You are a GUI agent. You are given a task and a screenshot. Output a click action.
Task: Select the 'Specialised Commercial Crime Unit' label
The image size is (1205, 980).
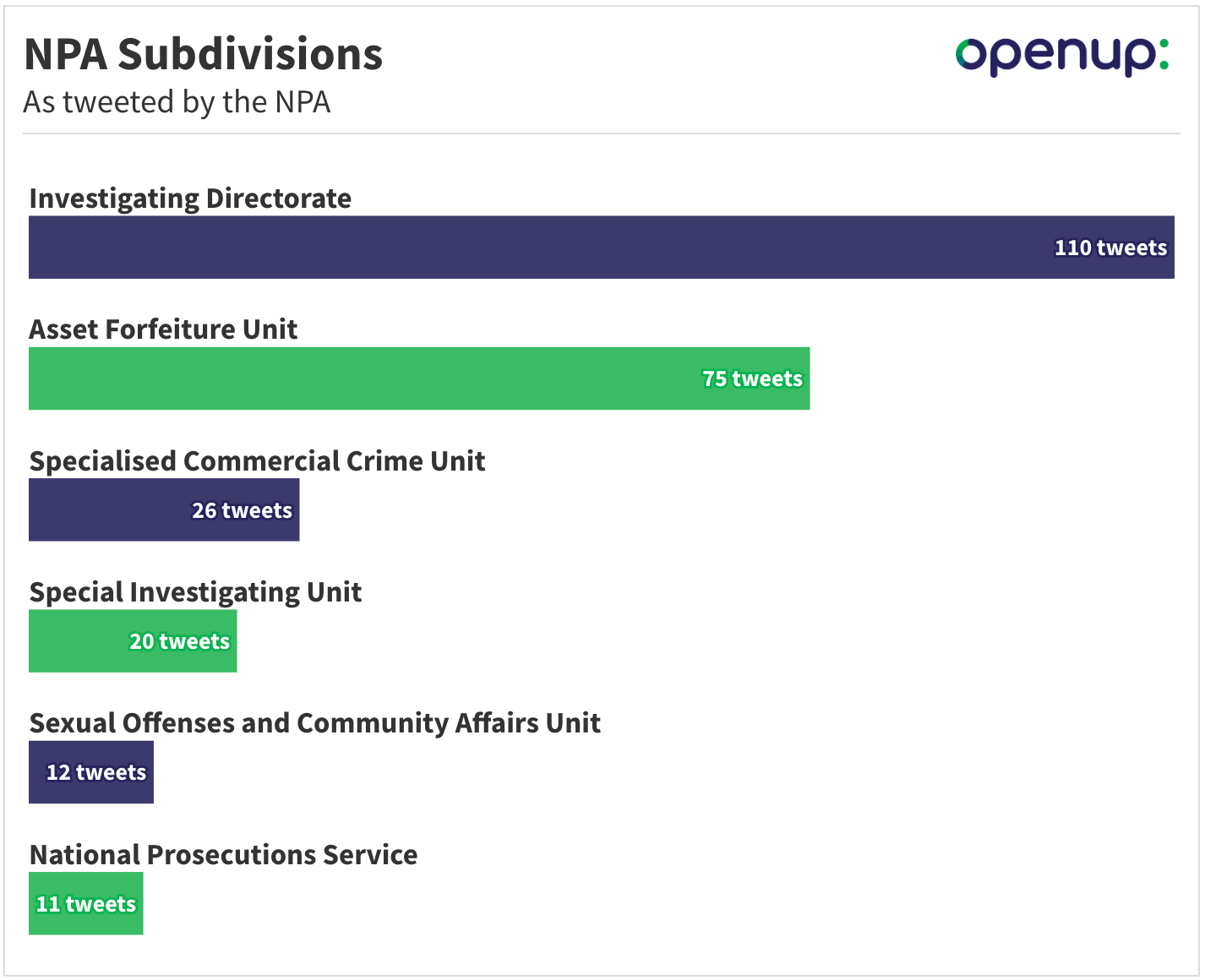257,461
